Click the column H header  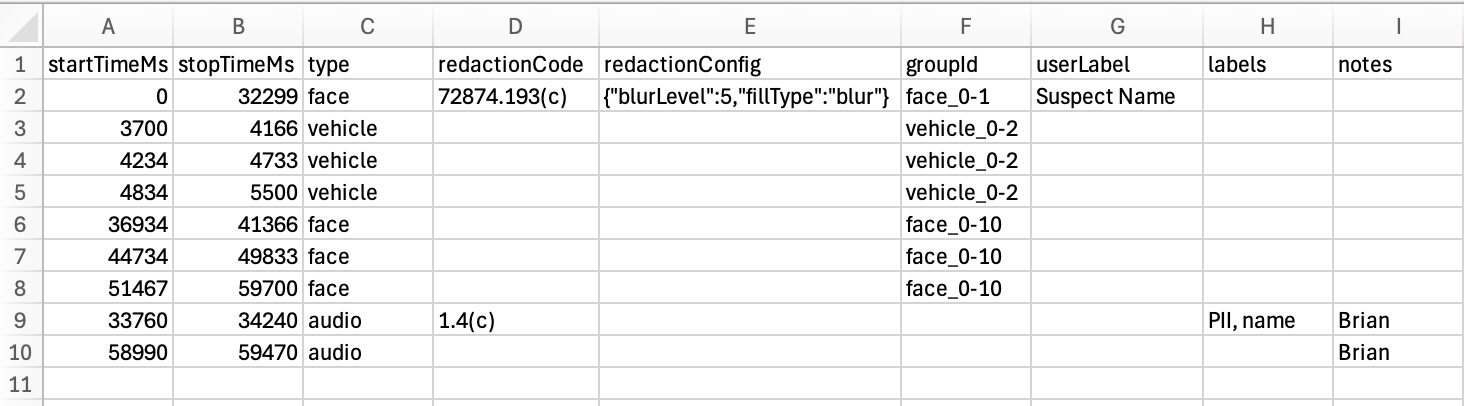(1266, 28)
